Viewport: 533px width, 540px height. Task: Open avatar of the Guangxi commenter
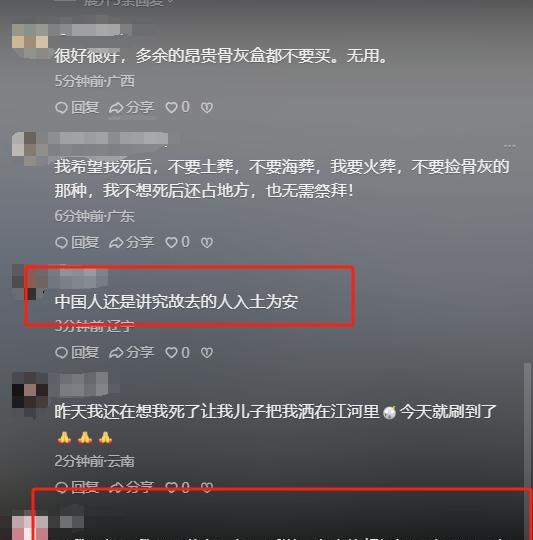[x=30, y=41]
